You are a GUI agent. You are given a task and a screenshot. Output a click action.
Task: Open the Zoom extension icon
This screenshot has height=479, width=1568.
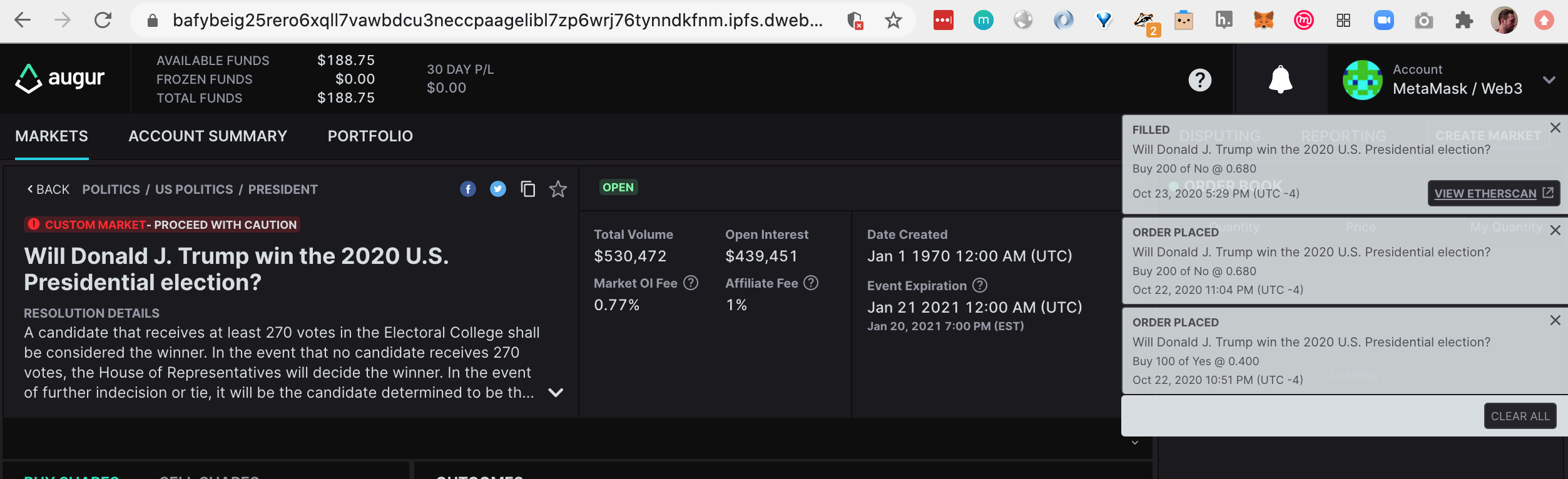(x=1384, y=20)
